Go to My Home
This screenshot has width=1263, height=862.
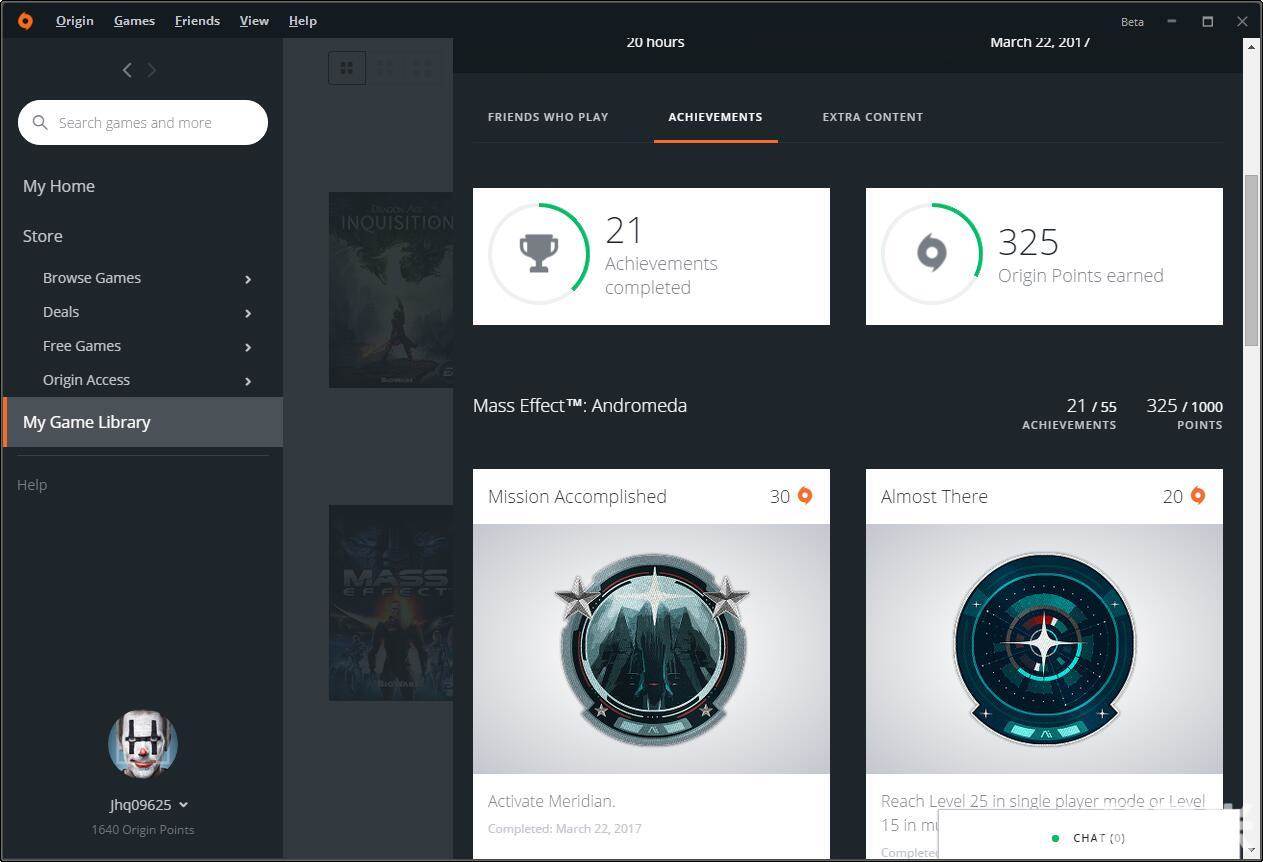tap(59, 186)
